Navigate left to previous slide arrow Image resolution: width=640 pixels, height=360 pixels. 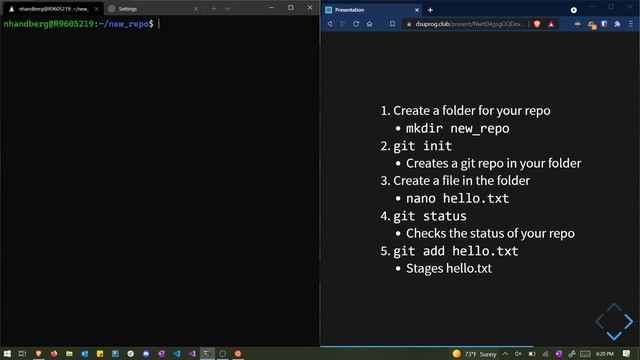click(x=599, y=322)
